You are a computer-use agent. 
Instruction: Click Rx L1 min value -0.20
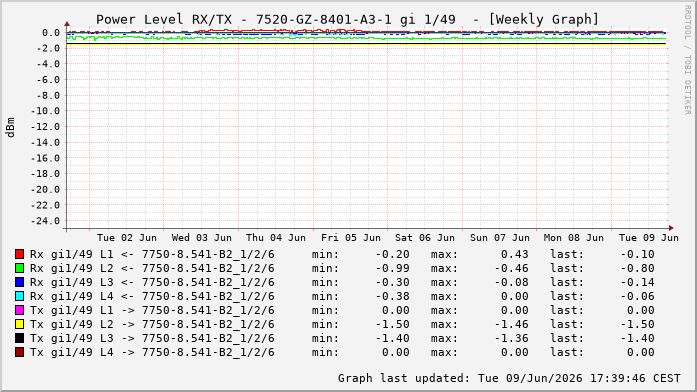[x=392, y=254]
